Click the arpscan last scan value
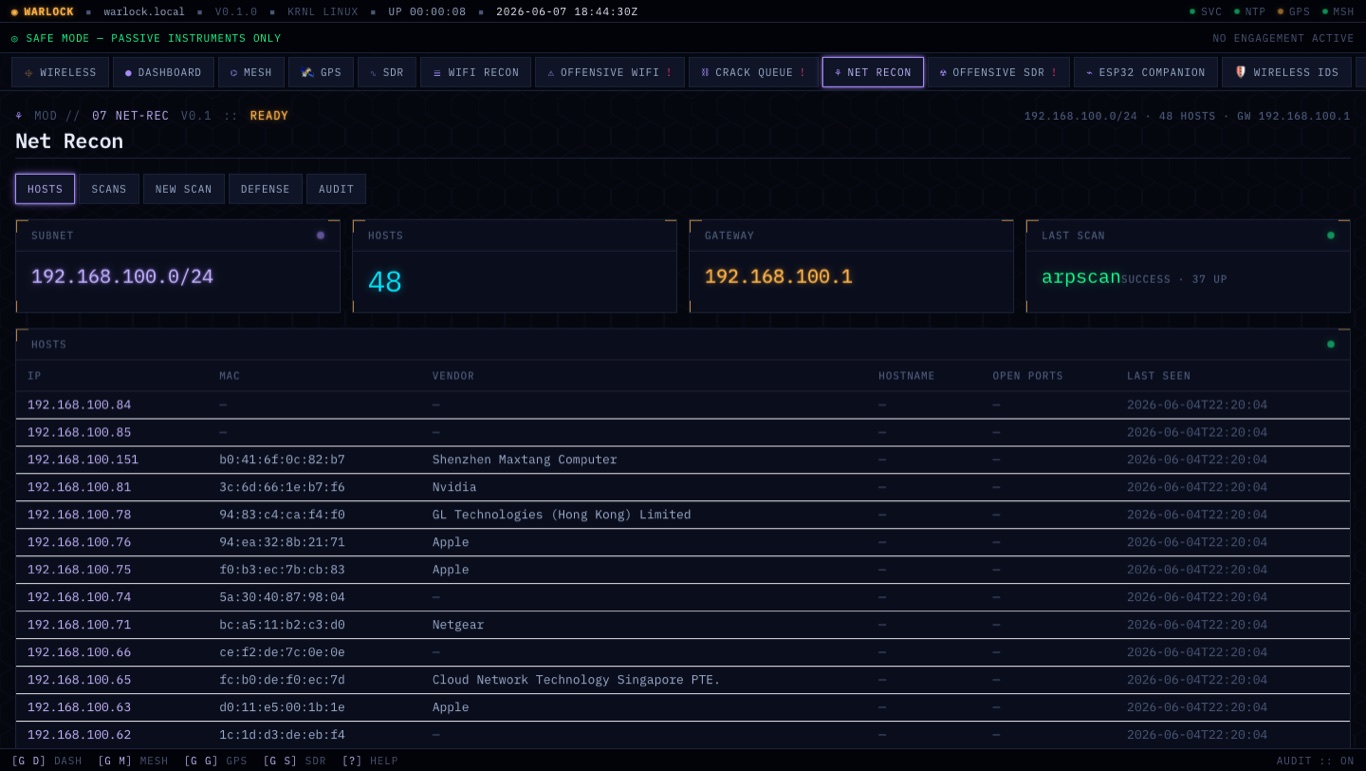Image resolution: width=1366 pixels, height=771 pixels. click(x=1081, y=277)
